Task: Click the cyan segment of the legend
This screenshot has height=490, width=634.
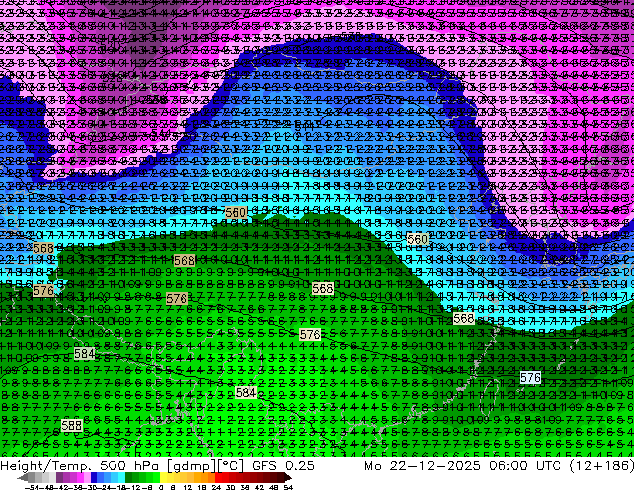Action: tap(121, 477)
